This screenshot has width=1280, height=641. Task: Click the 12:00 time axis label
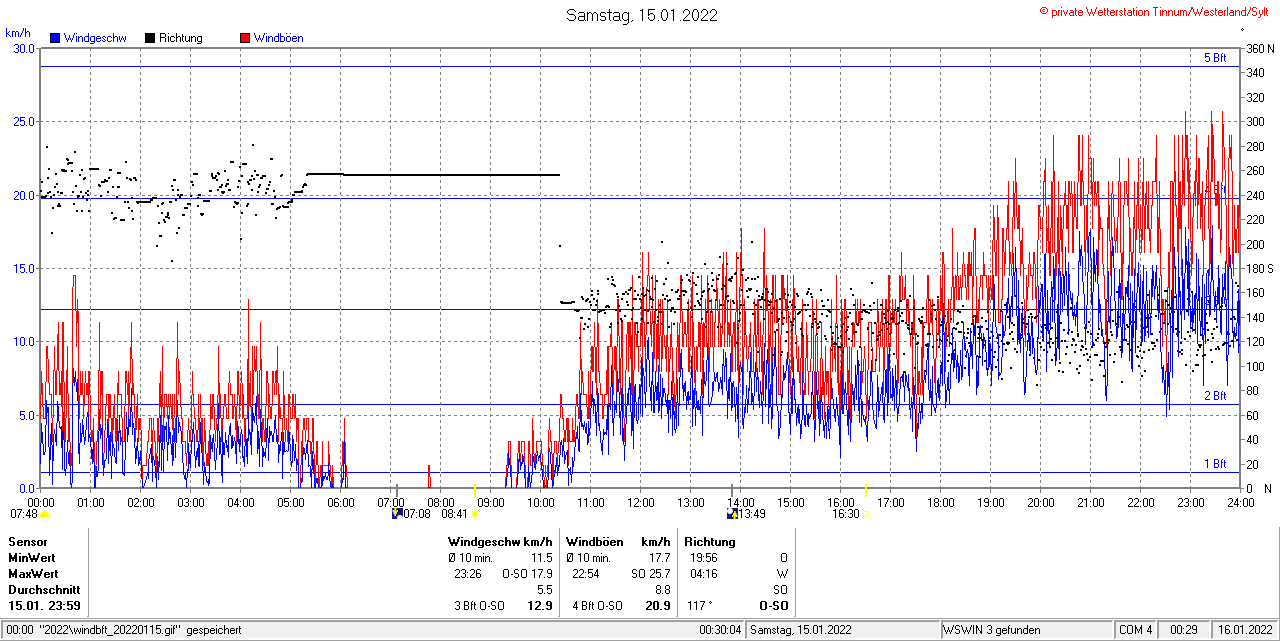[641, 503]
